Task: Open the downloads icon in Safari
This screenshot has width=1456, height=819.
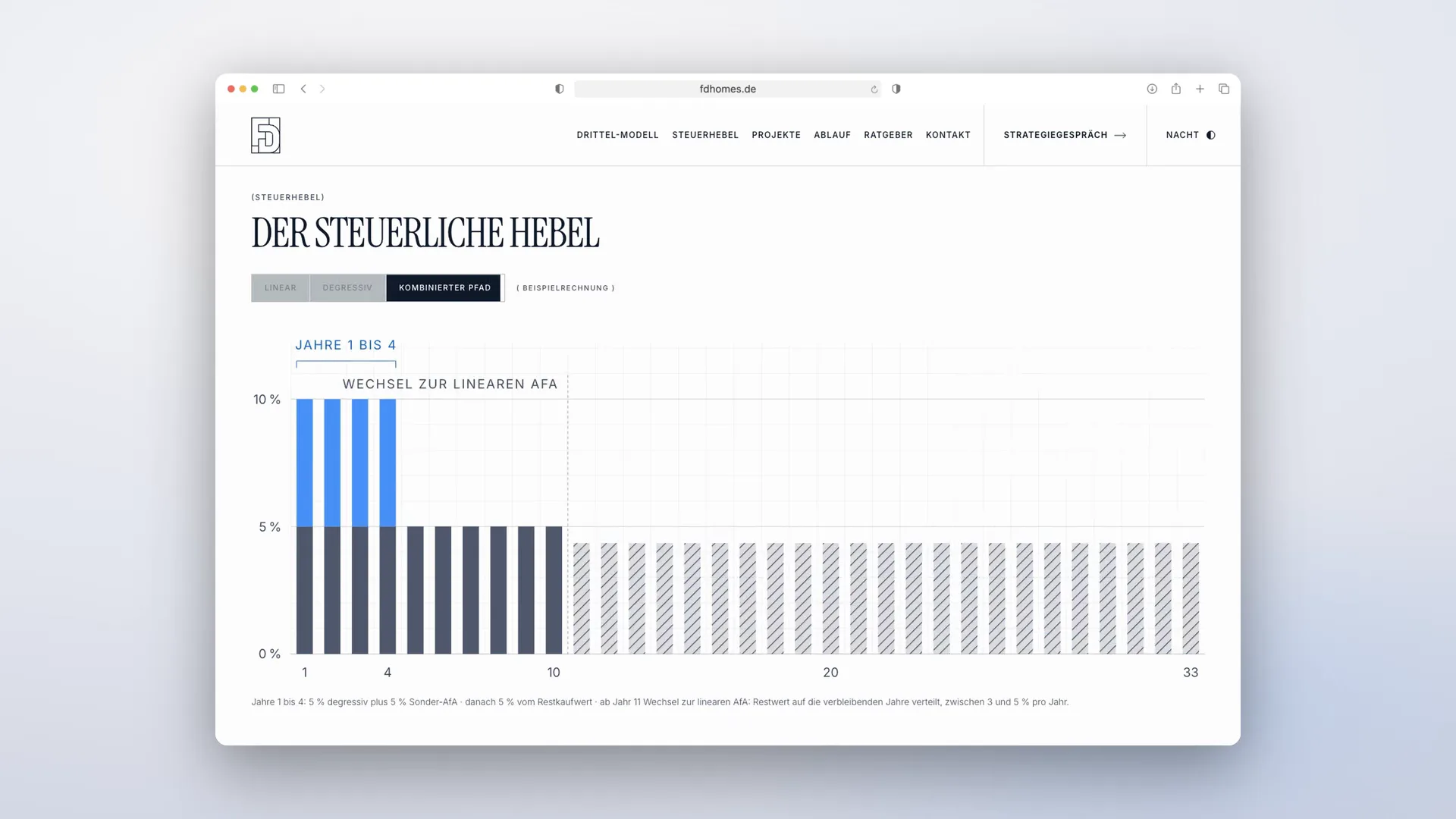Action: click(1152, 89)
